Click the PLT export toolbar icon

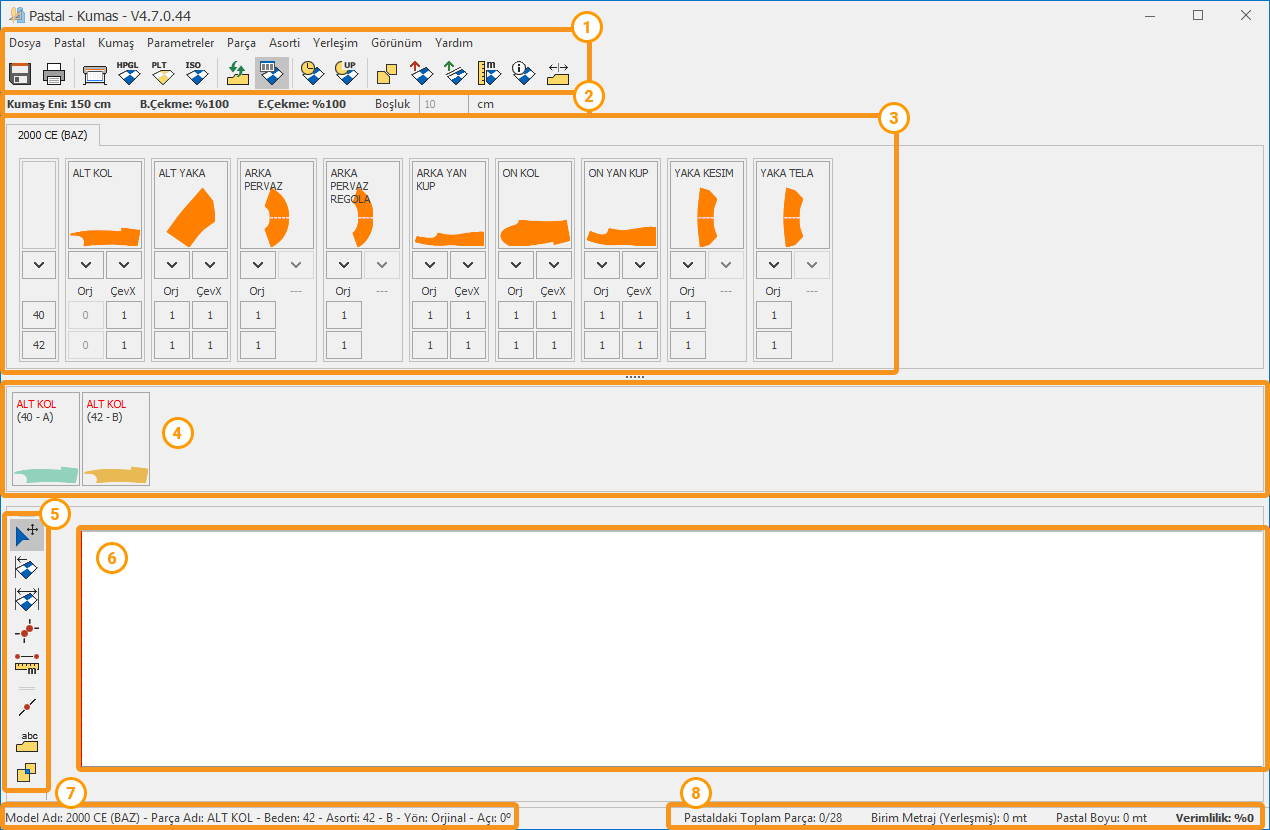point(161,73)
